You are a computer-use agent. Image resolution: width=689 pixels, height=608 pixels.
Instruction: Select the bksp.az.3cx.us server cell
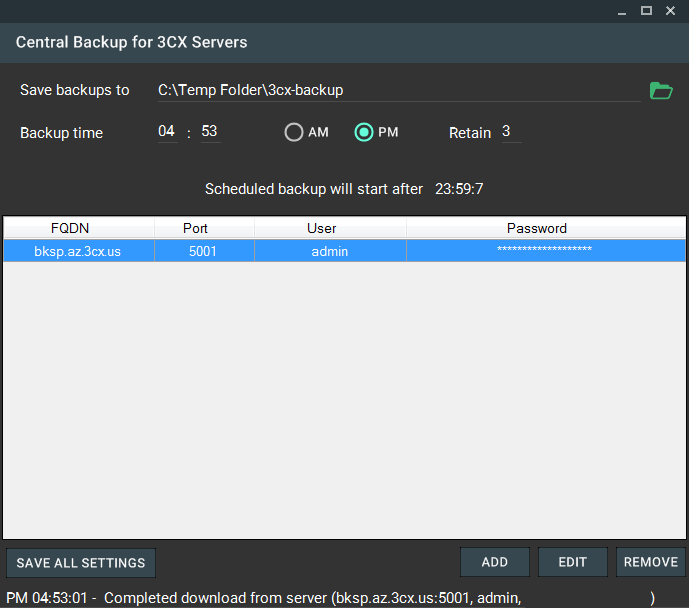[x=79, y=251]
